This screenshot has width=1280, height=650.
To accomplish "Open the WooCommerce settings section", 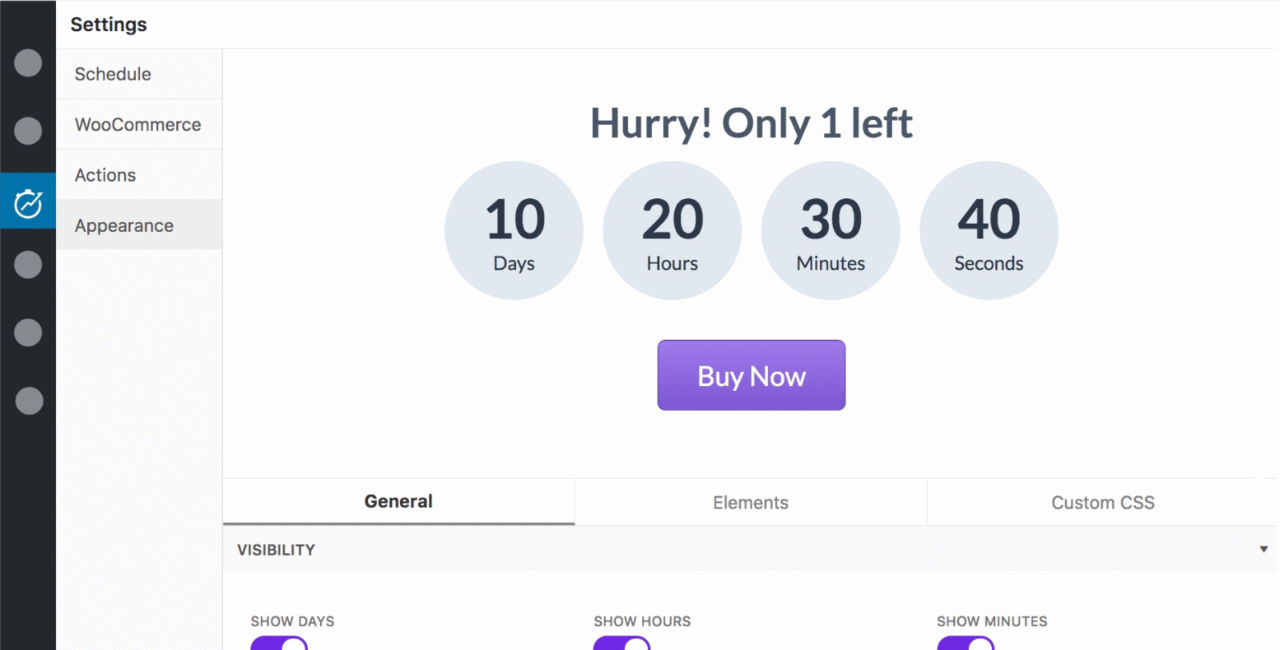I will [138, 125].
